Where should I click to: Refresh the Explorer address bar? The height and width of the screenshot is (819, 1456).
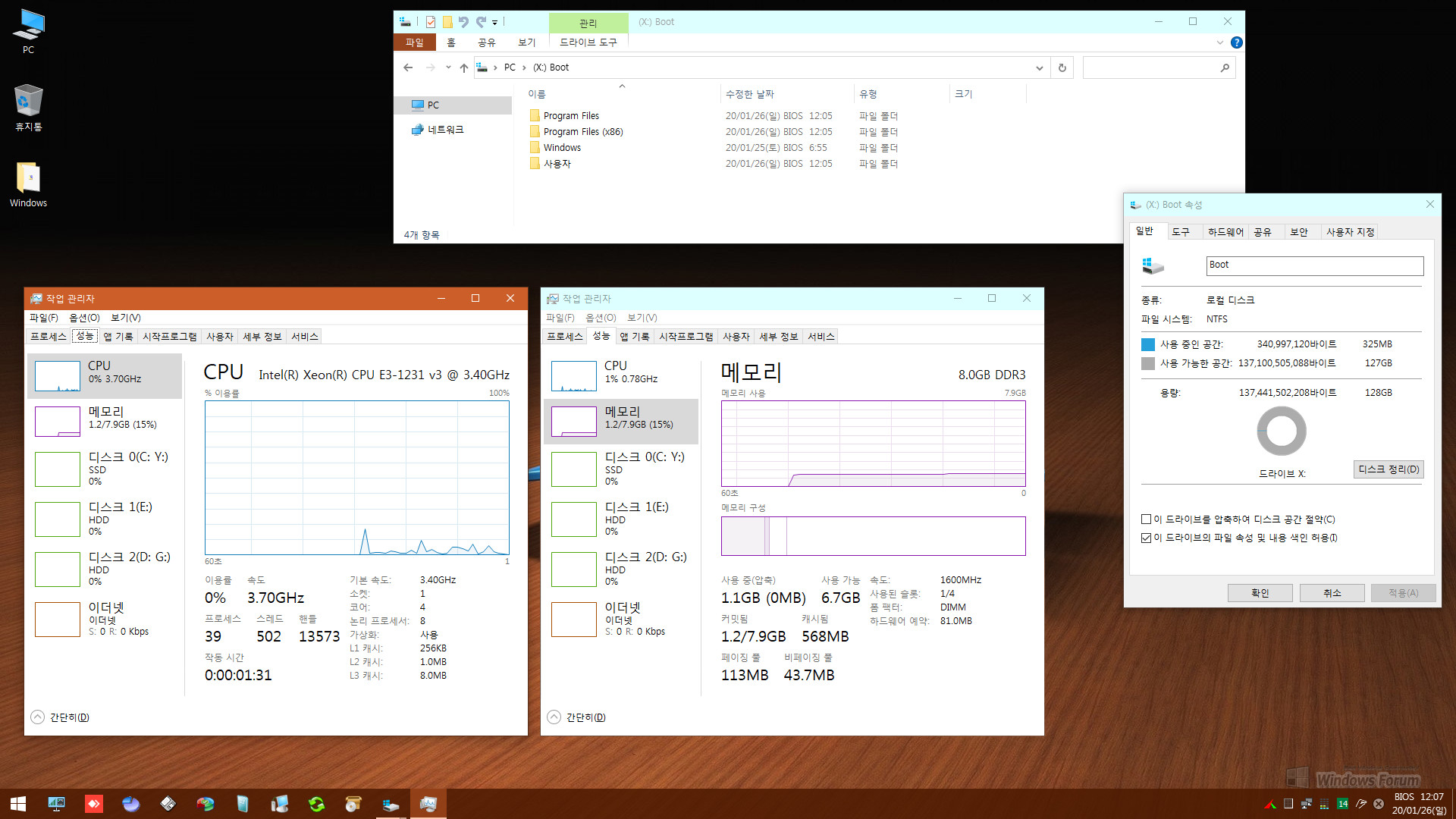[1062, 67]
